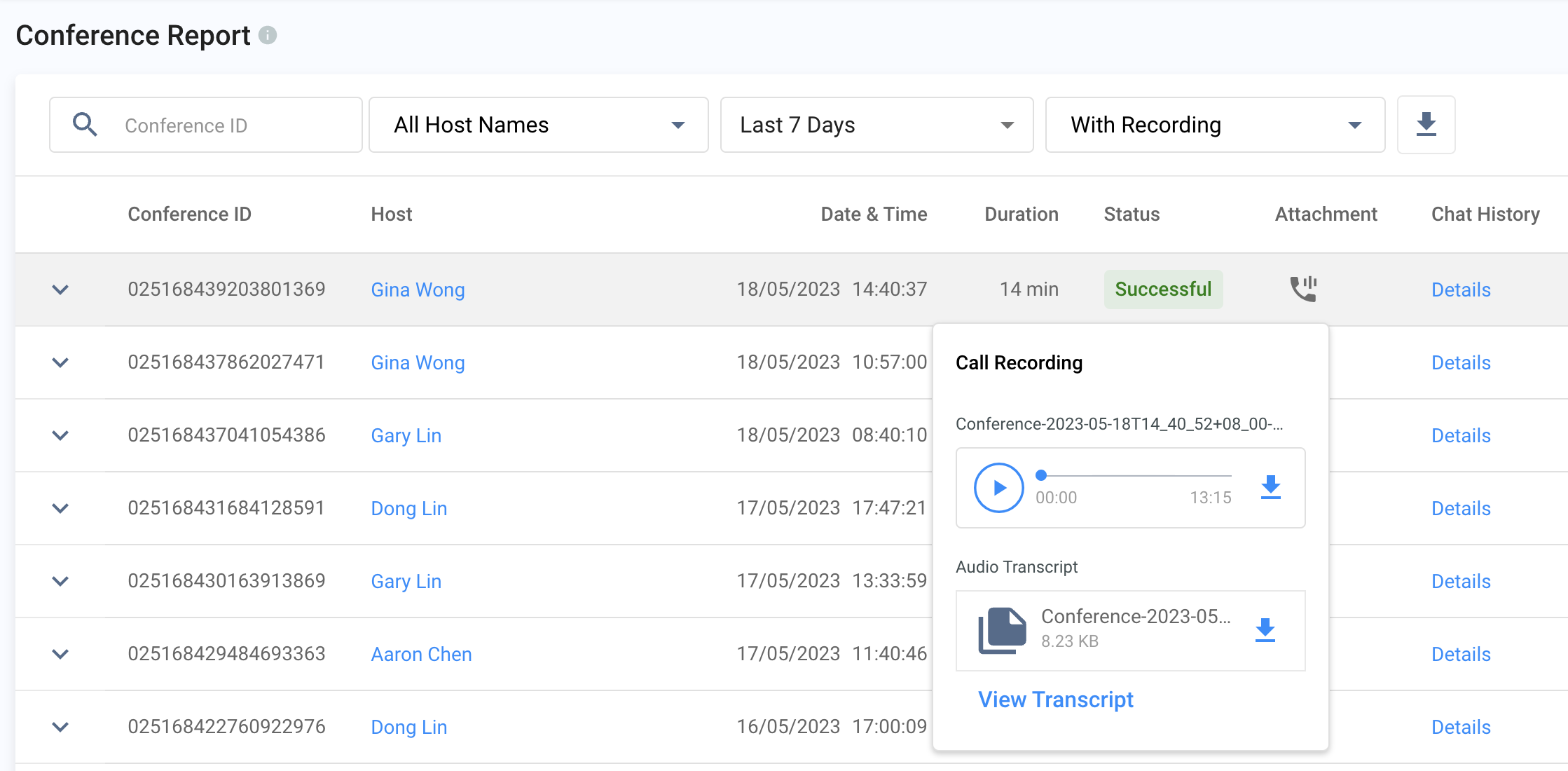Open the All Host Names dropdown

click(538, 125)
